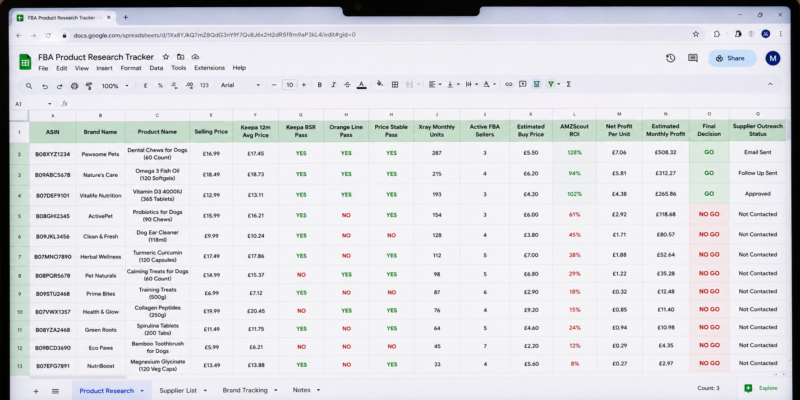Open the Extensions menu

209,68
